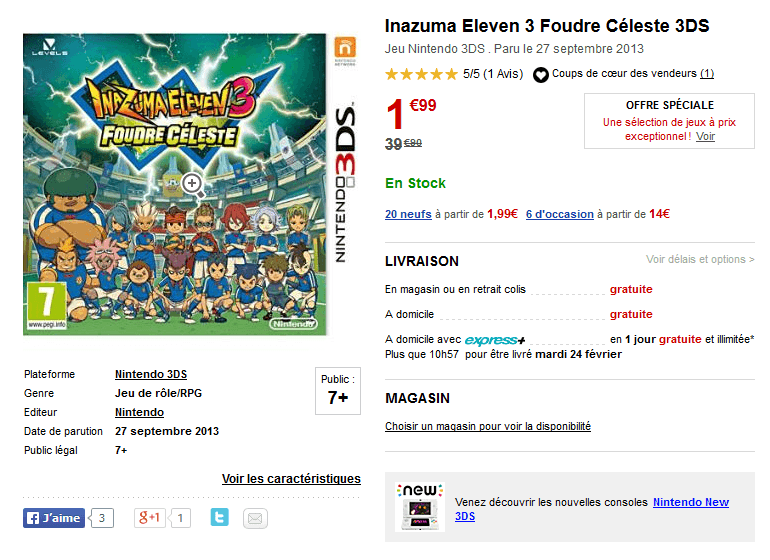Click the Public 7+ age rating box

click(337, 390)
